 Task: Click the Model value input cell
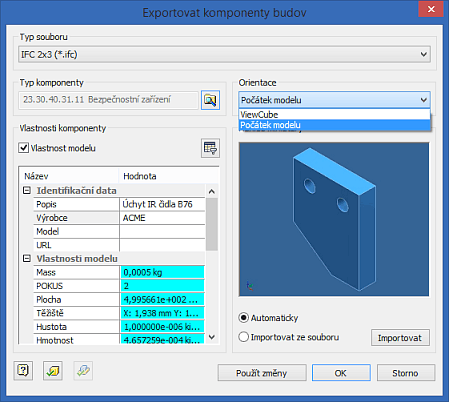[162, 231]
